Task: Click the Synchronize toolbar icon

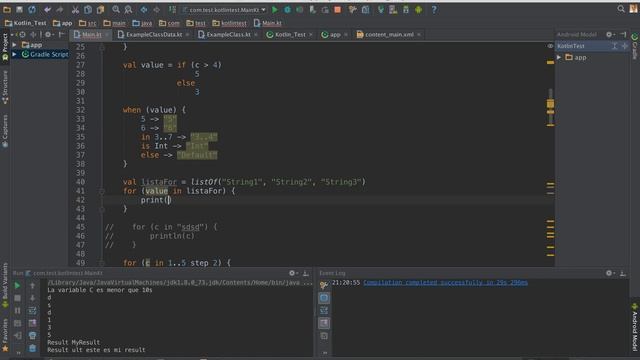Action: tap(32, 9)
